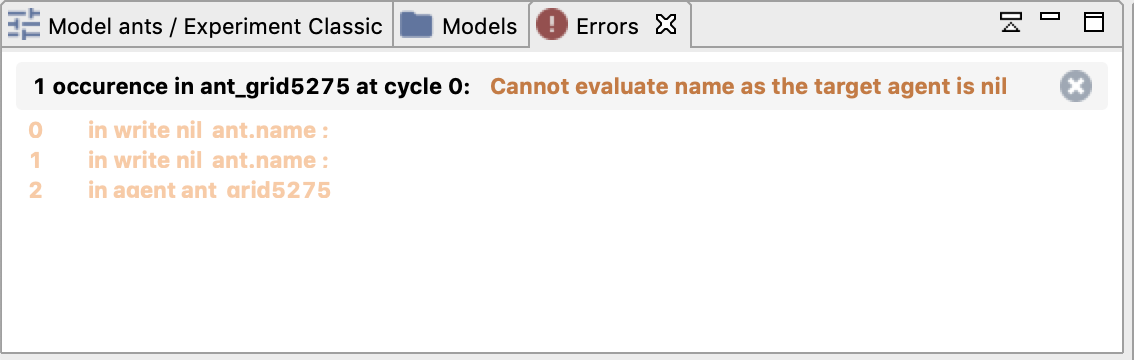Image resolution: width=1134 pixels, height=360 pixels.
Task: Click the line number 0 in the stack trace
Action: [35, 131]
